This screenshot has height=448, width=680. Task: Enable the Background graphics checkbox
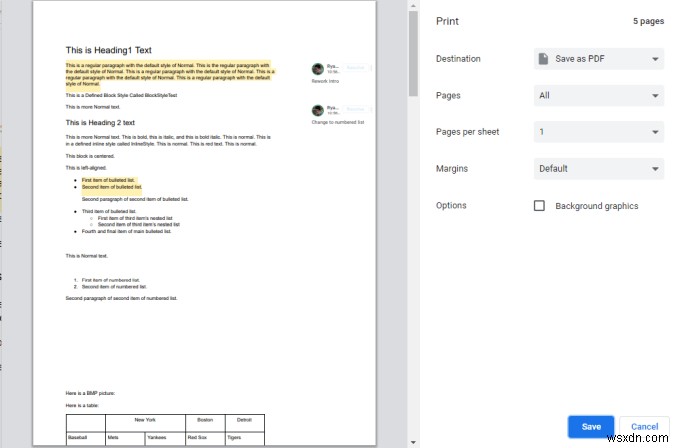(539, 206)
